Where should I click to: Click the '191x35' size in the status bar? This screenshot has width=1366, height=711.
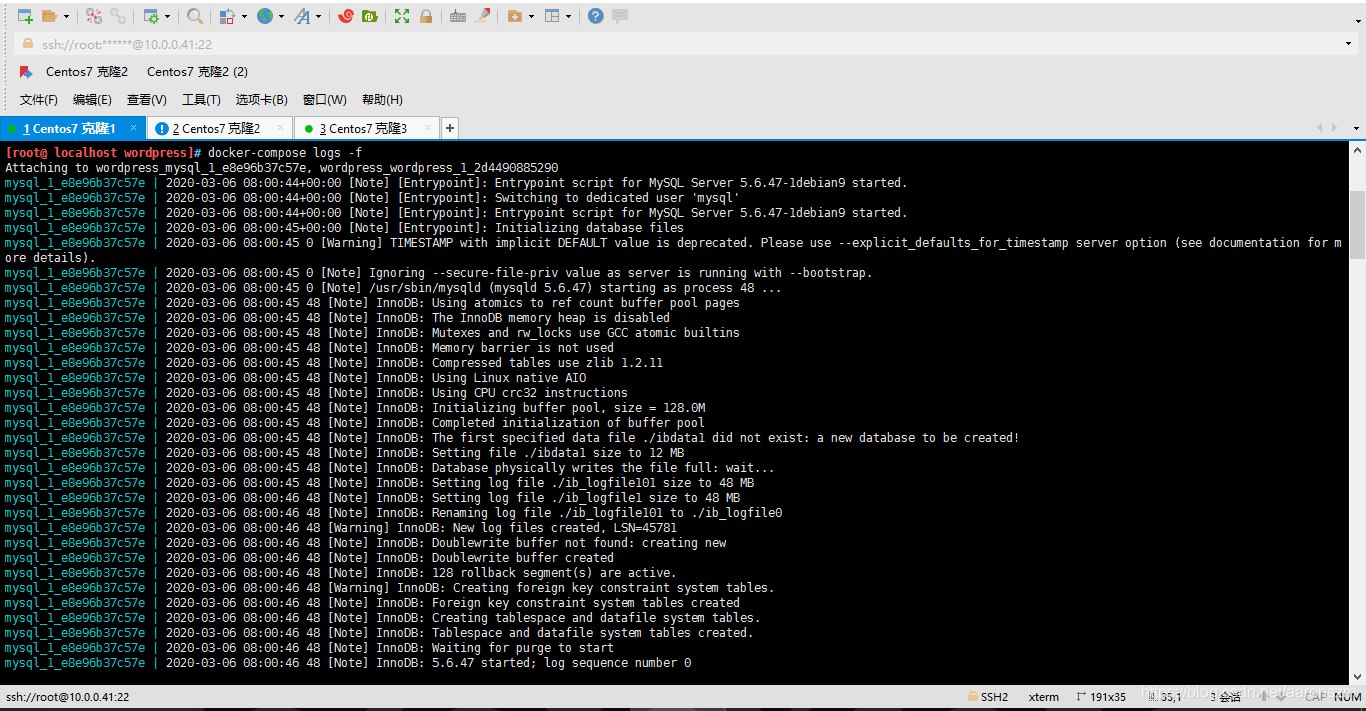click(x=1100, y=697)
